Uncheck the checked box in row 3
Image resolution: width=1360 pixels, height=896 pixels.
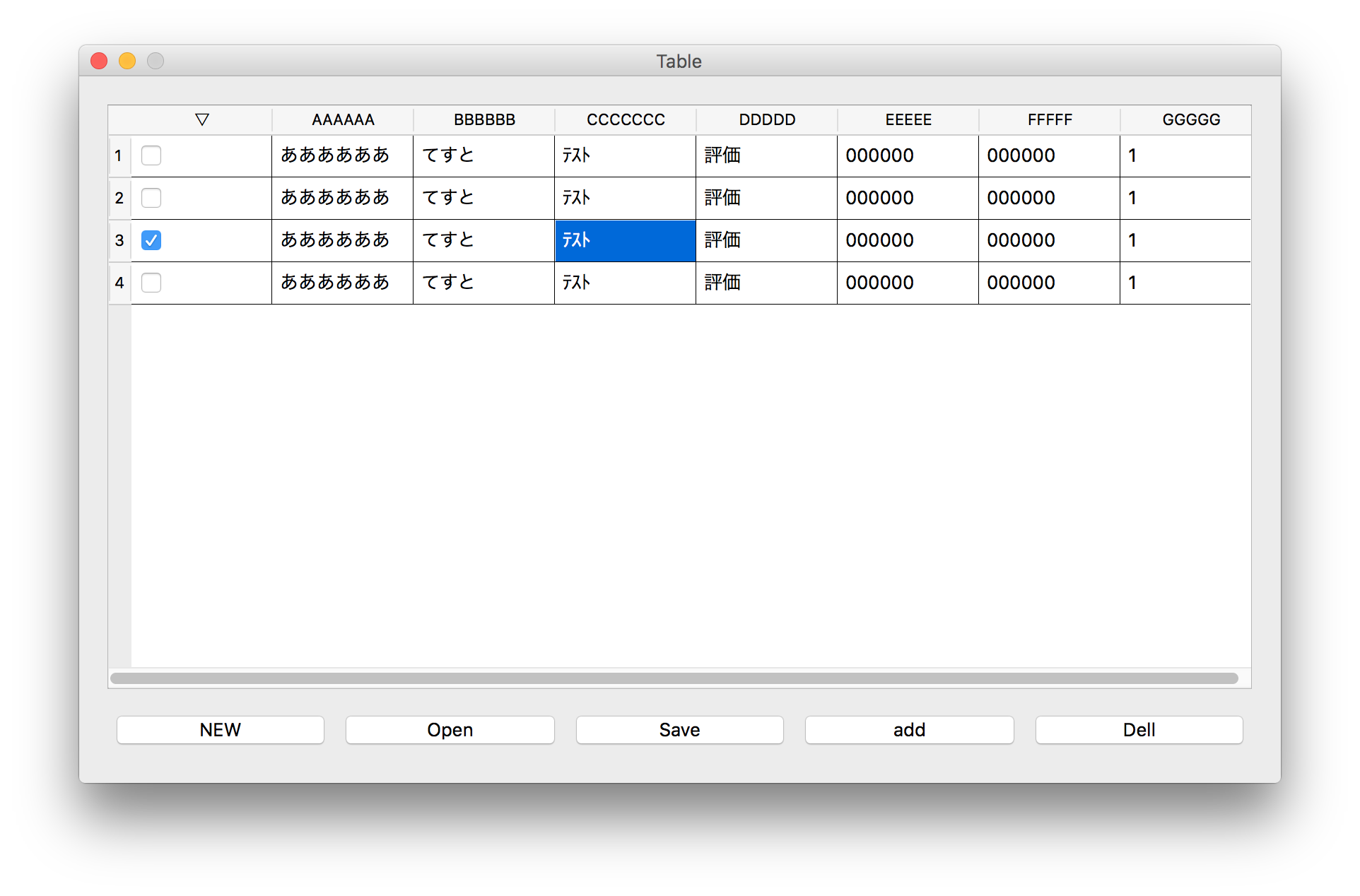(x=151, y=240)
